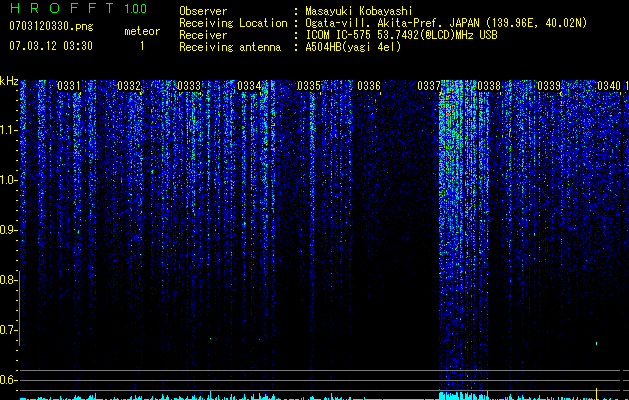Click the antenna A504HB(yagi 4el) text
The width and height of the screenshot is (629, 400).
(x=353, y=47)
